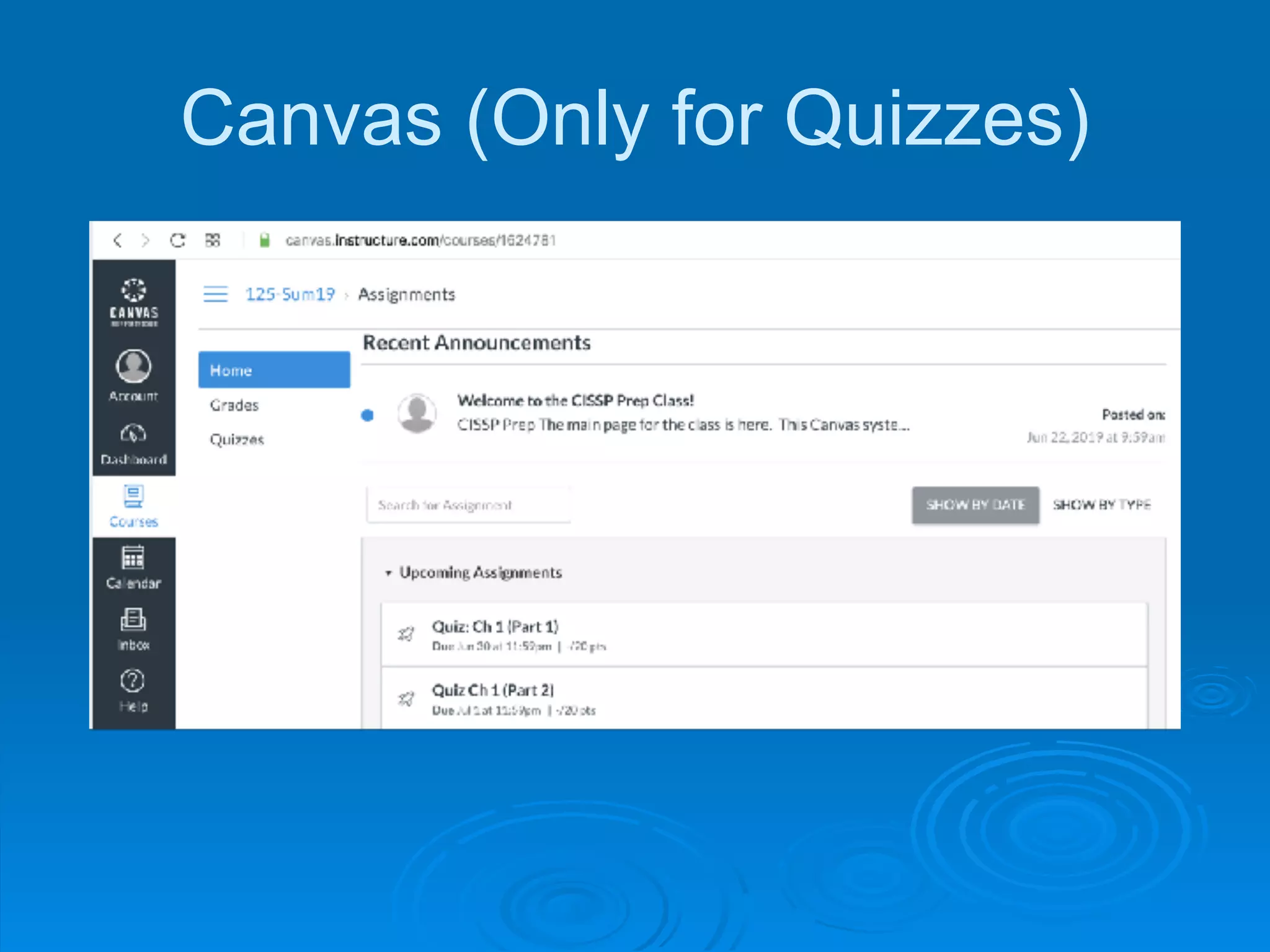
Task: Go to Dashboard in global navigation
Action: (x=134, y=444)
